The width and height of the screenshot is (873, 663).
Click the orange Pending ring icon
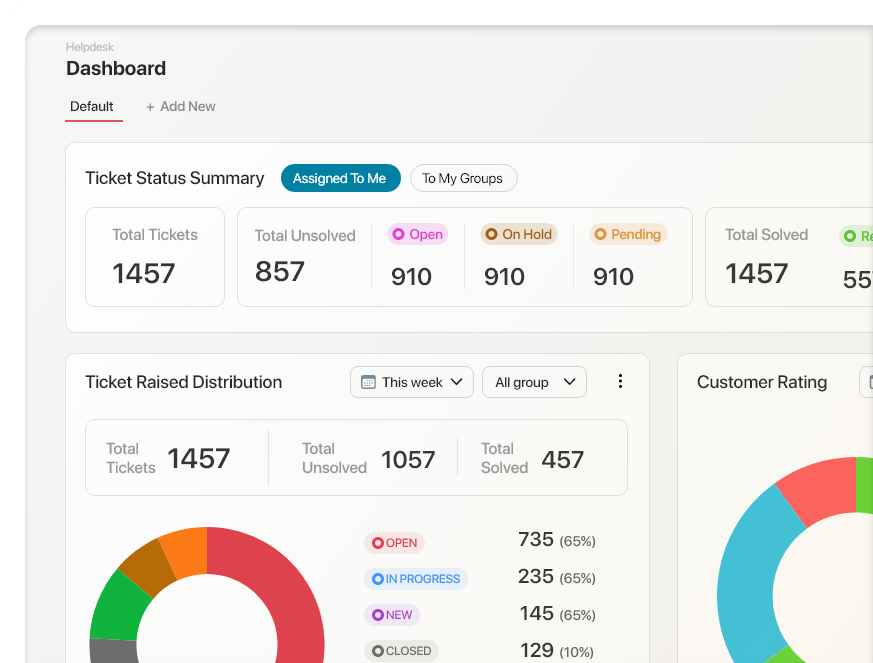tap(600, 234)
